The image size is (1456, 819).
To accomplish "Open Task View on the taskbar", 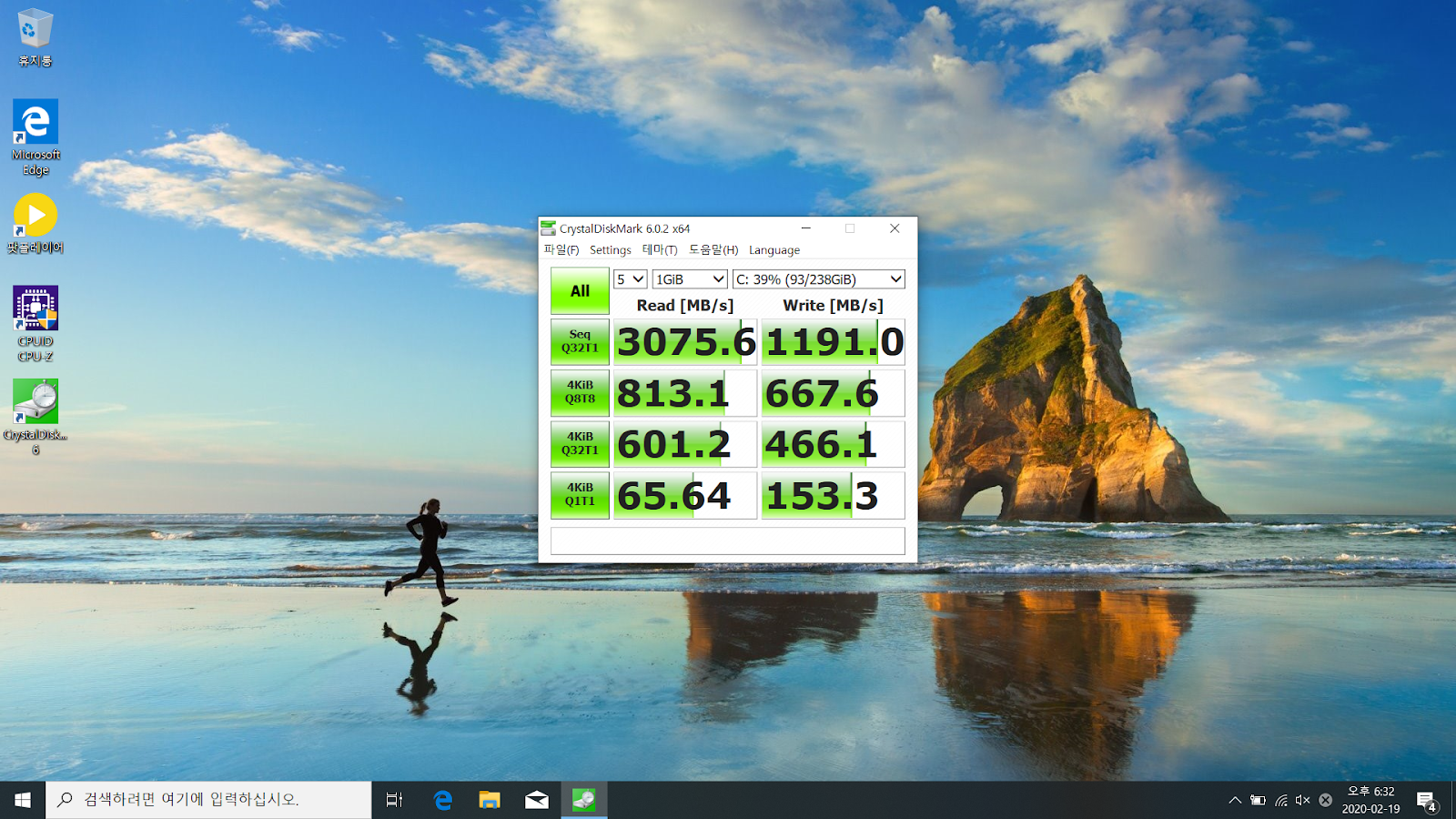I will click(394, 800).
